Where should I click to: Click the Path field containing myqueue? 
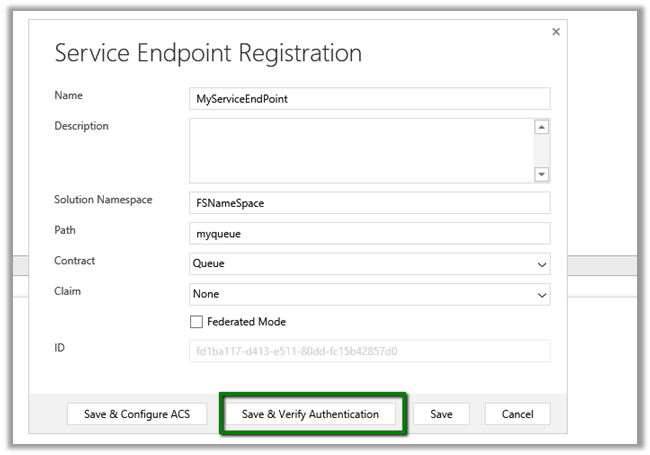click(369, 233)
